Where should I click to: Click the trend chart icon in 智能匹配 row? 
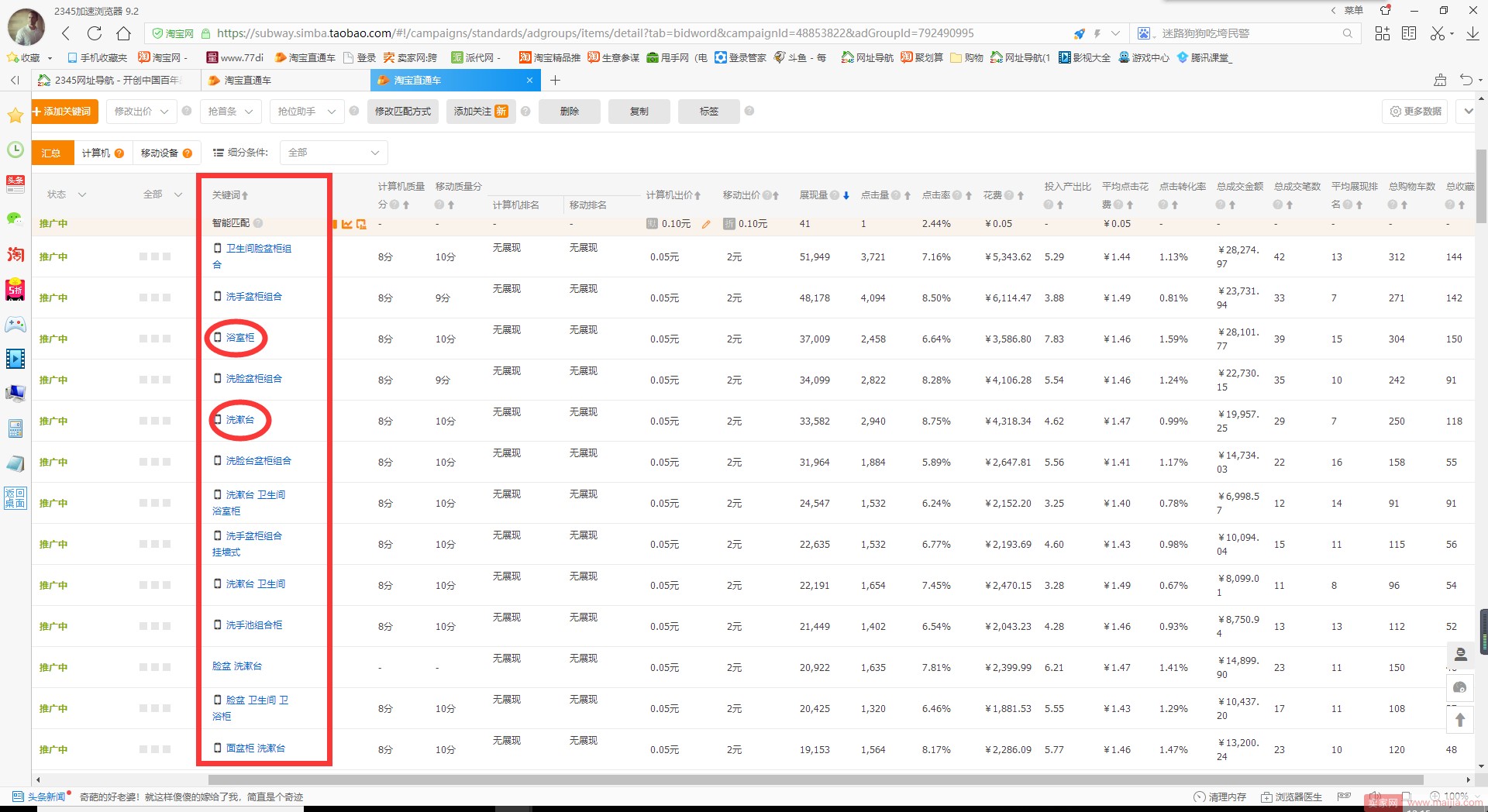(347, 224)
